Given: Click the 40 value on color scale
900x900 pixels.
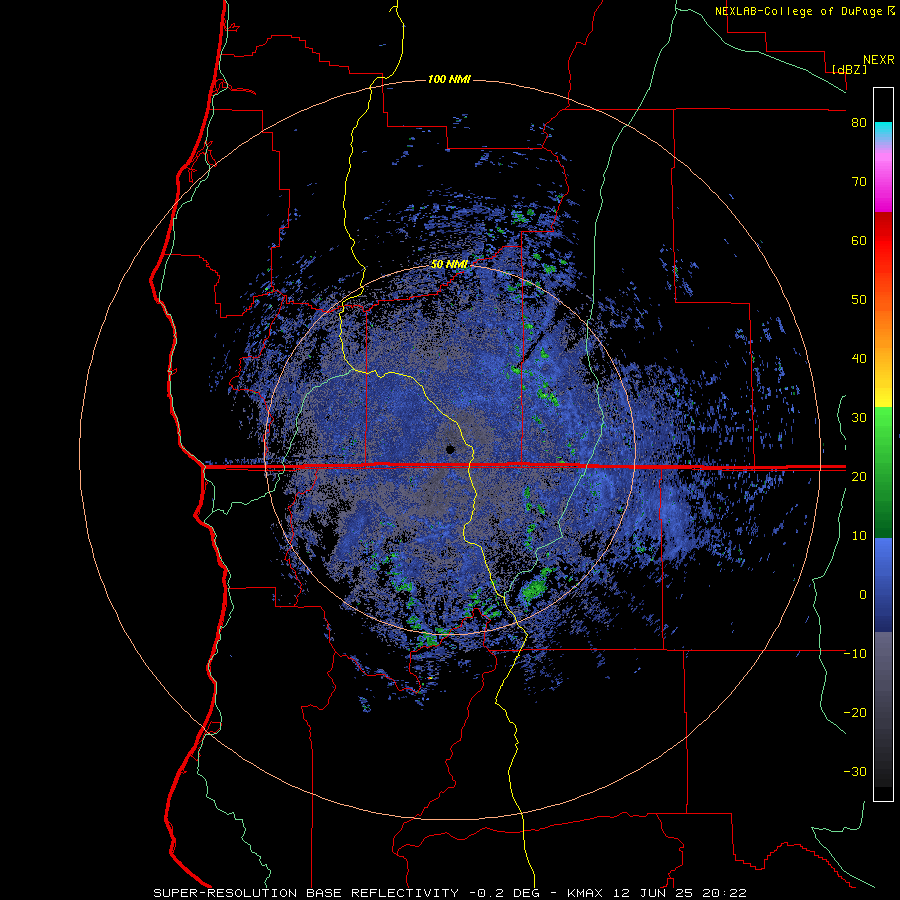Looking at the screenshot, I should (x=859, y=359).
